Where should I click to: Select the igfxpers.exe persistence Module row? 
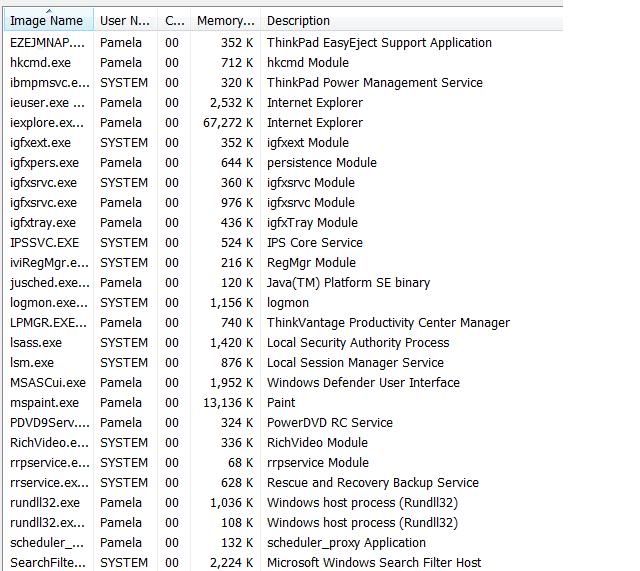(45, 163)
